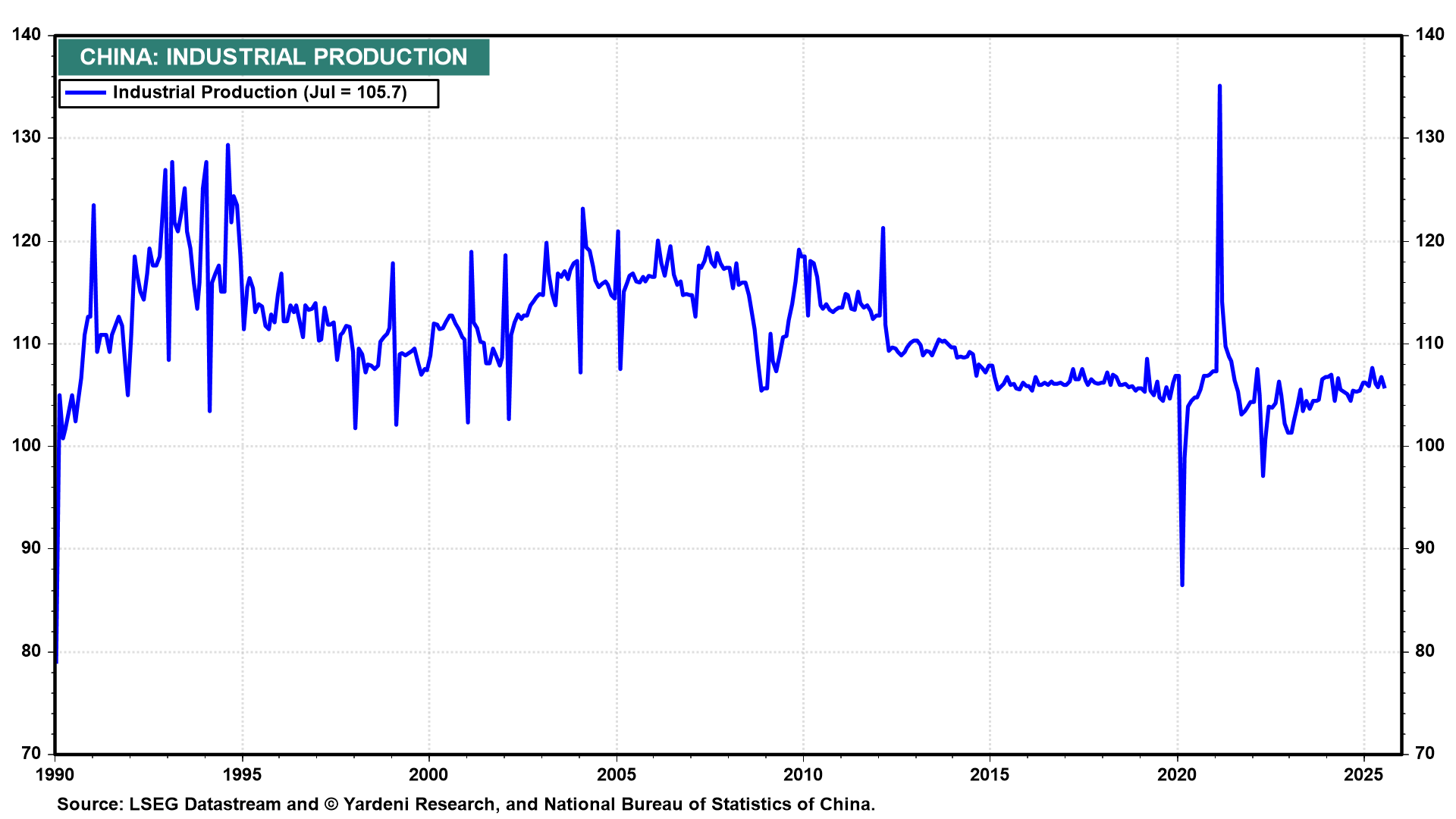Click the left axis 140 label

pos(27,35)
